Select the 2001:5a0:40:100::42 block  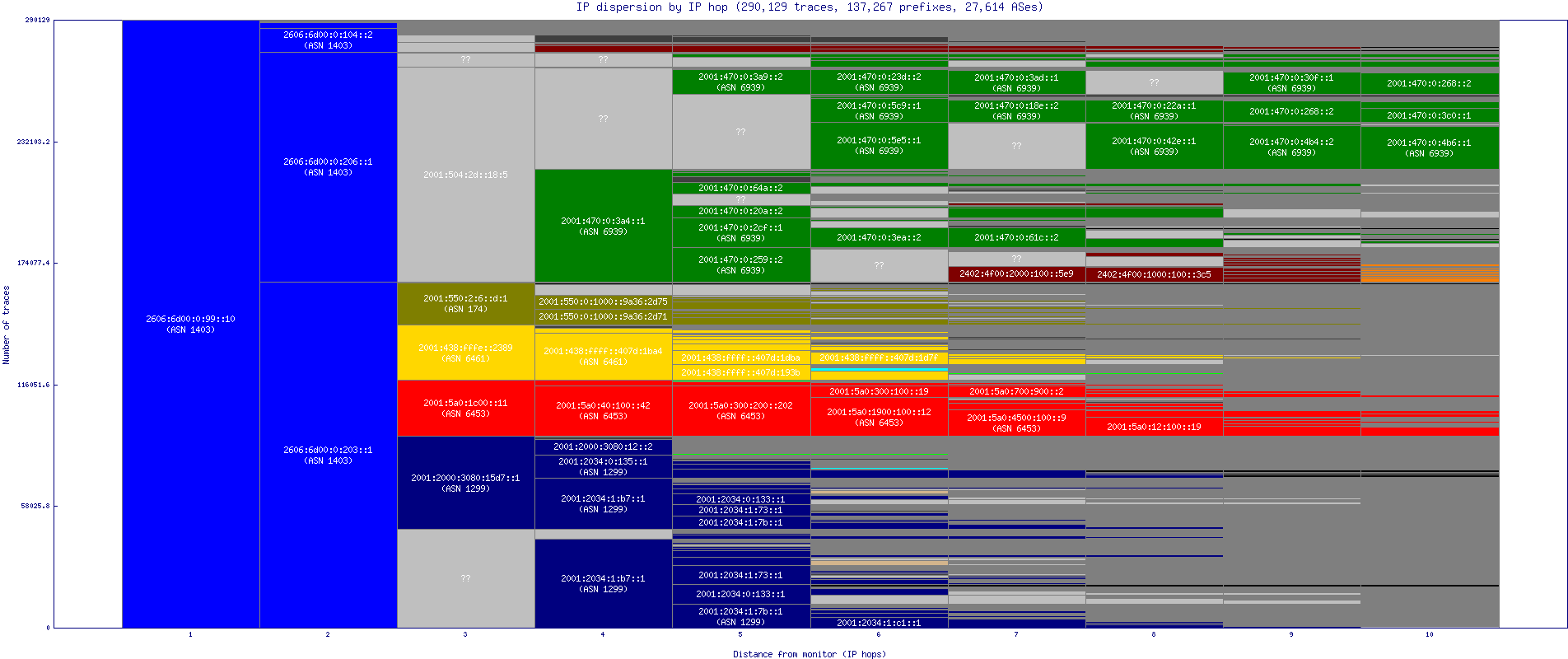tap(604, 411)
